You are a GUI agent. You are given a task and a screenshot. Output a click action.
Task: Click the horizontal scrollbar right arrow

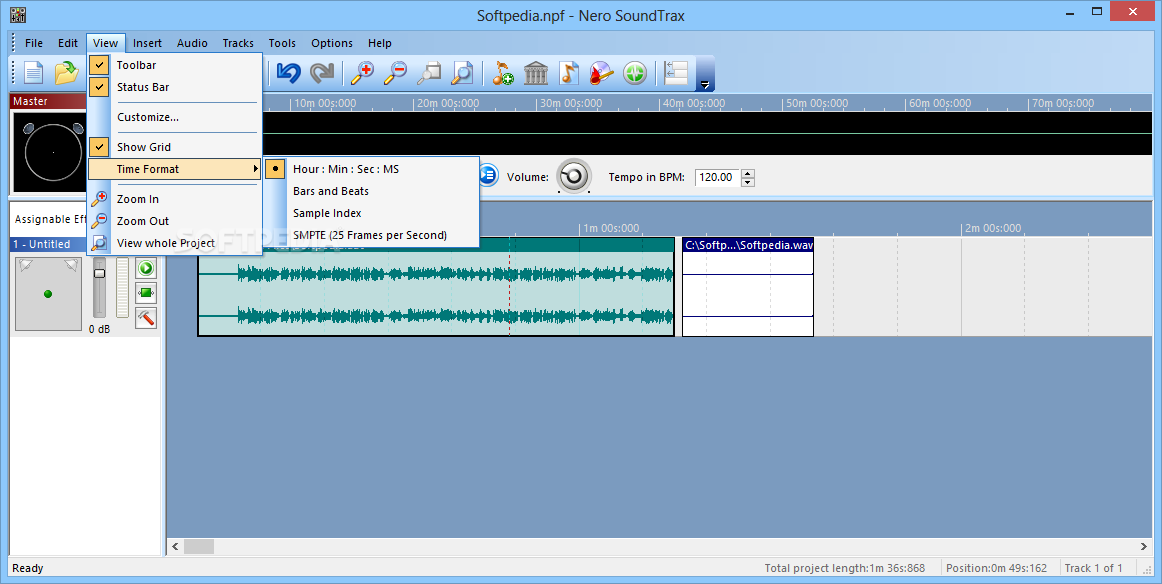click(x=1143, y=546)
